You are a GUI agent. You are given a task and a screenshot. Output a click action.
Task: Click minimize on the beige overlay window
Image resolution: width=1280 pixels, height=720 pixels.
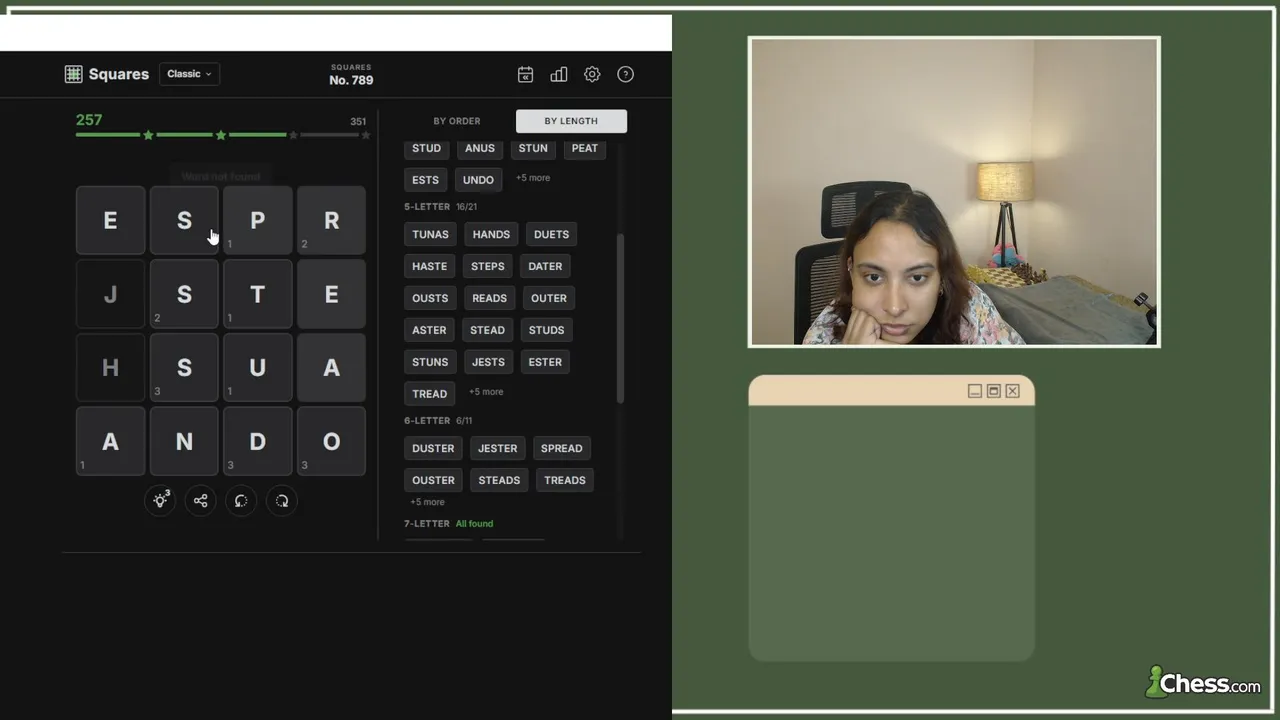pyautogui.click(x=975, y=391)
